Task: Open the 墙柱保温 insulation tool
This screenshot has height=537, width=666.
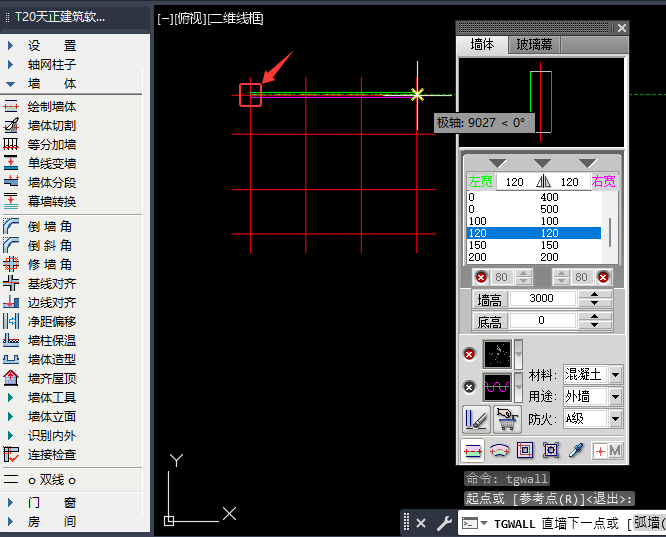Action: [40, 340]
